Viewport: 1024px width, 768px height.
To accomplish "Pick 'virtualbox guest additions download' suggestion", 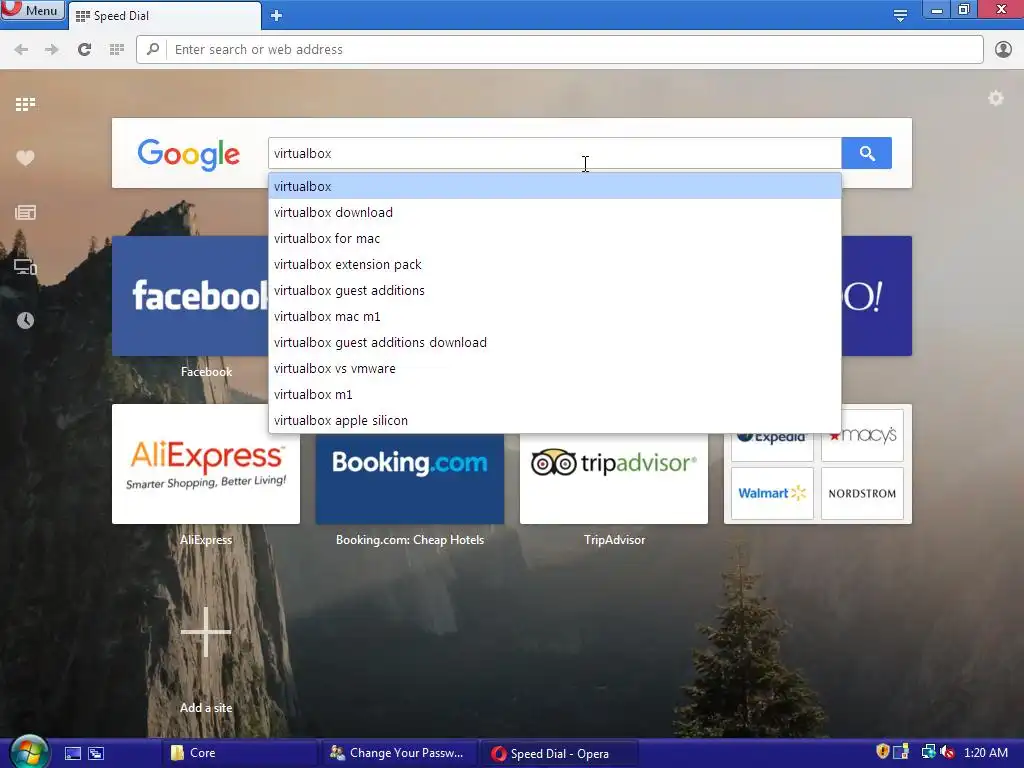I will click(x=554, y=343).
